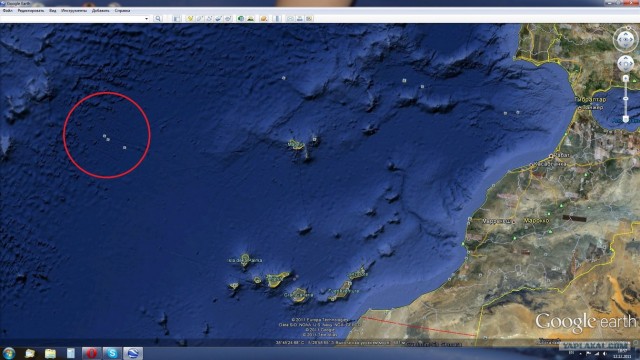The width and height of the screenshot is (640, 360).
Task: Expand the search history dropdown arrow
Action: click(147, 18)
